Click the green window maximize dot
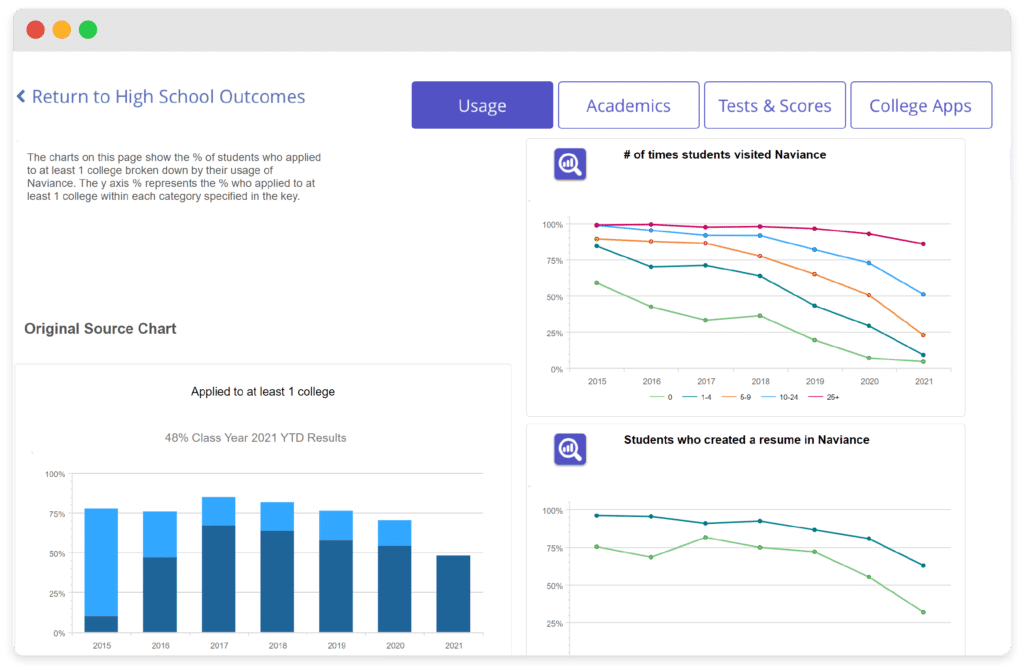The height and width of the screenshot is (672, 1024). 88,29
